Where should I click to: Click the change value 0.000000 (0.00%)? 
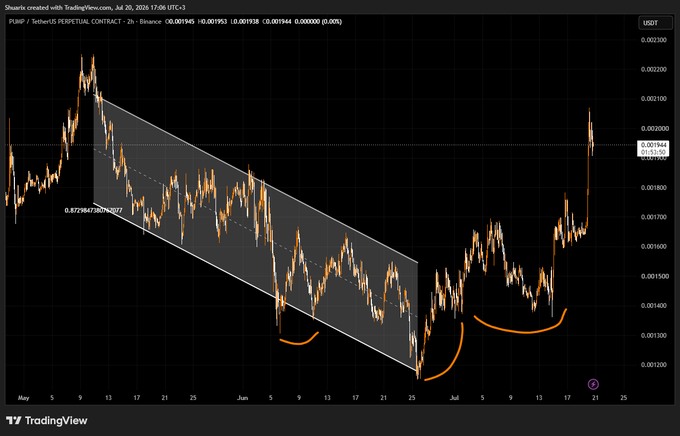click(x=318, y=21)
